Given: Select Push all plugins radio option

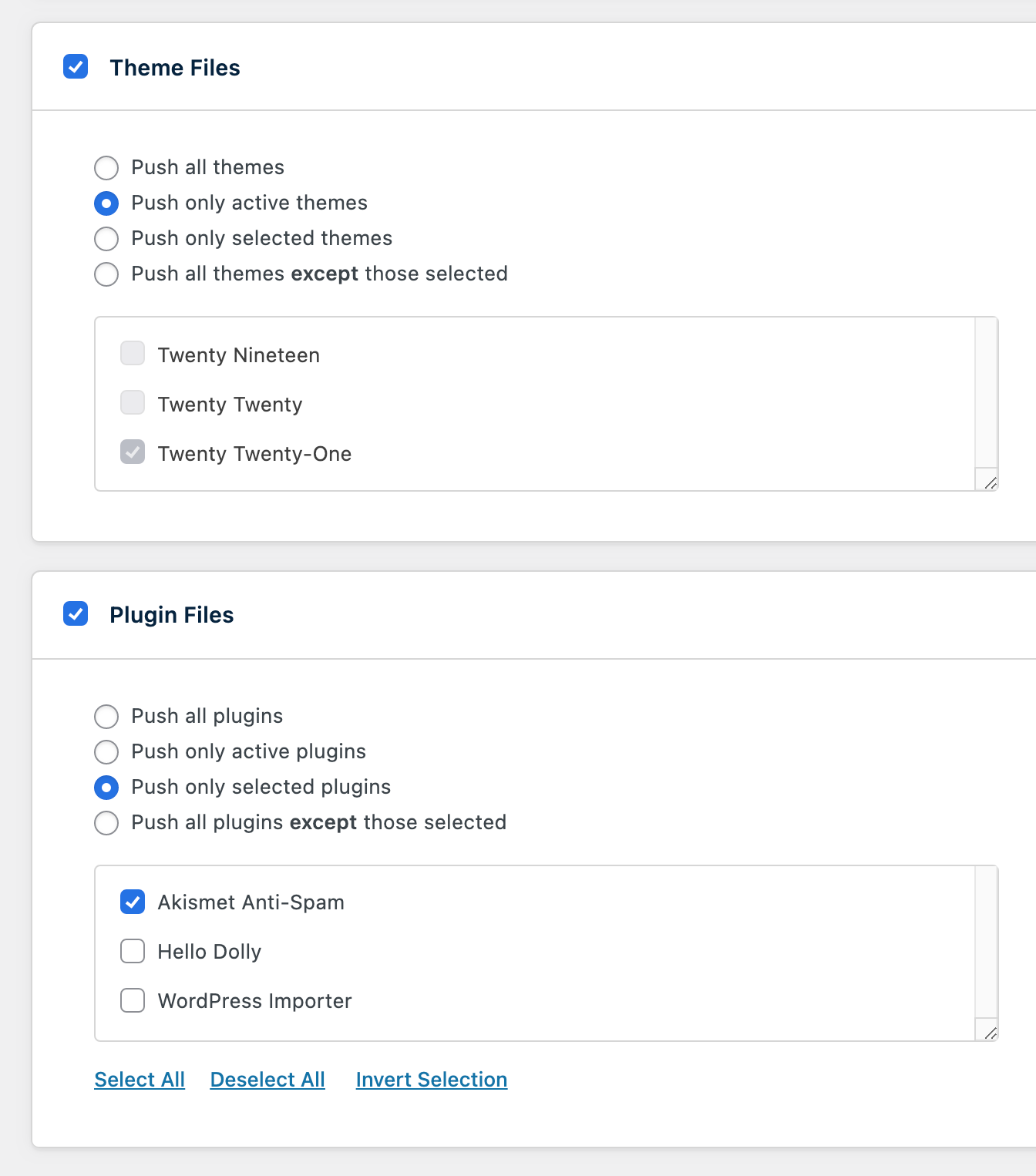Looking at the screenshot, I should [106, 717].
